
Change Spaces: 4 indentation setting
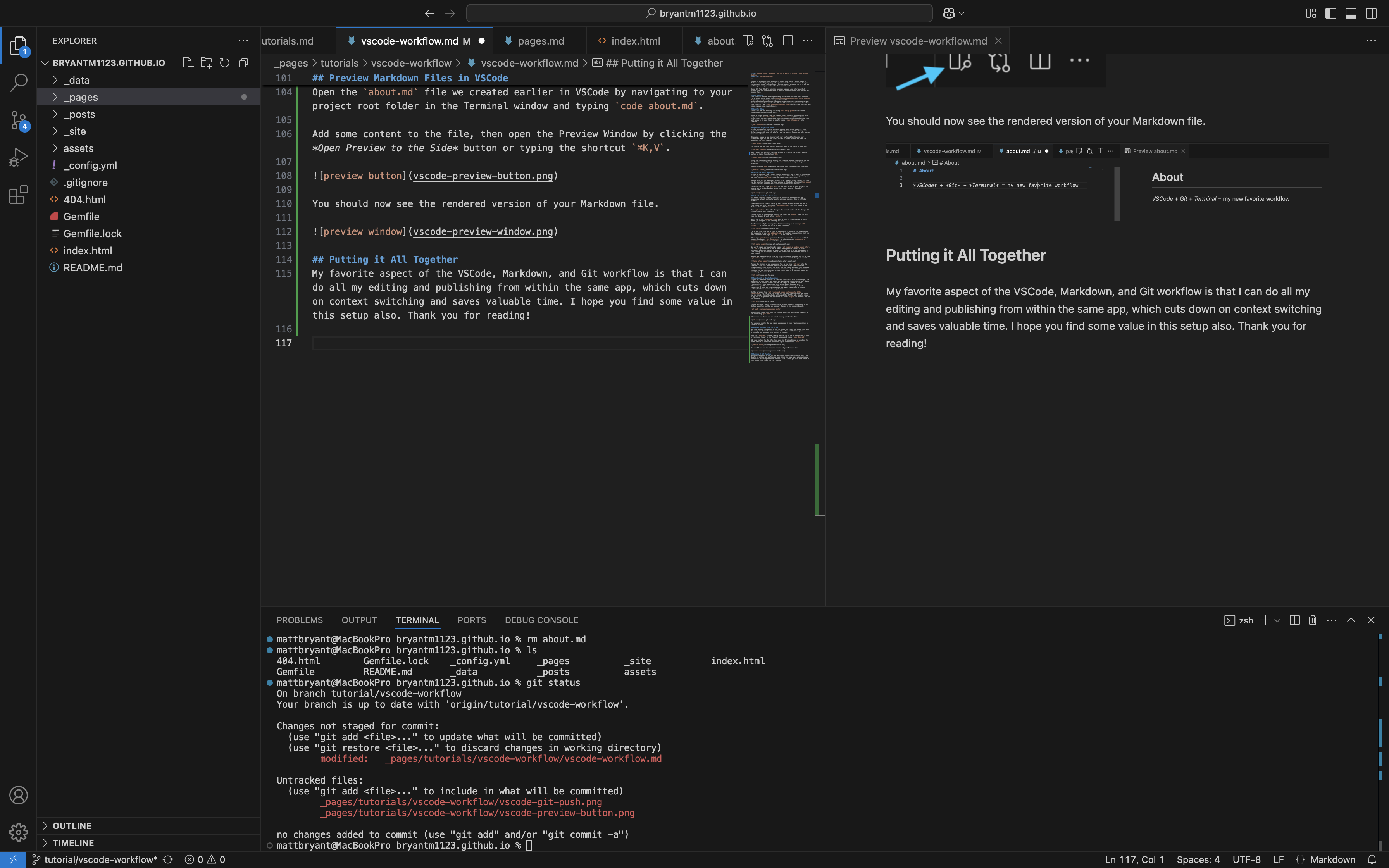coord(1198,859)
